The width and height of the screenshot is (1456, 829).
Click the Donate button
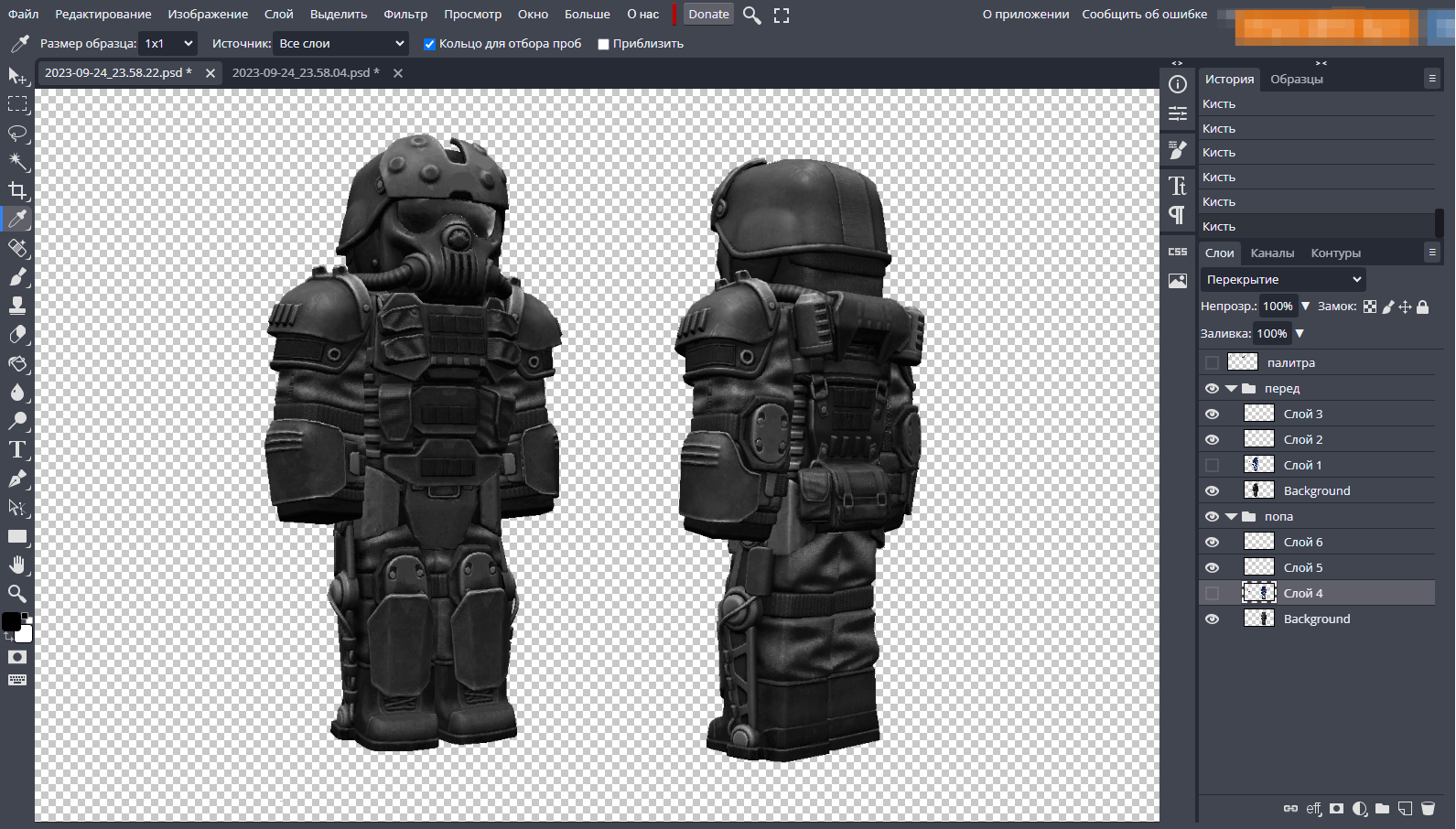pos(708,14)
